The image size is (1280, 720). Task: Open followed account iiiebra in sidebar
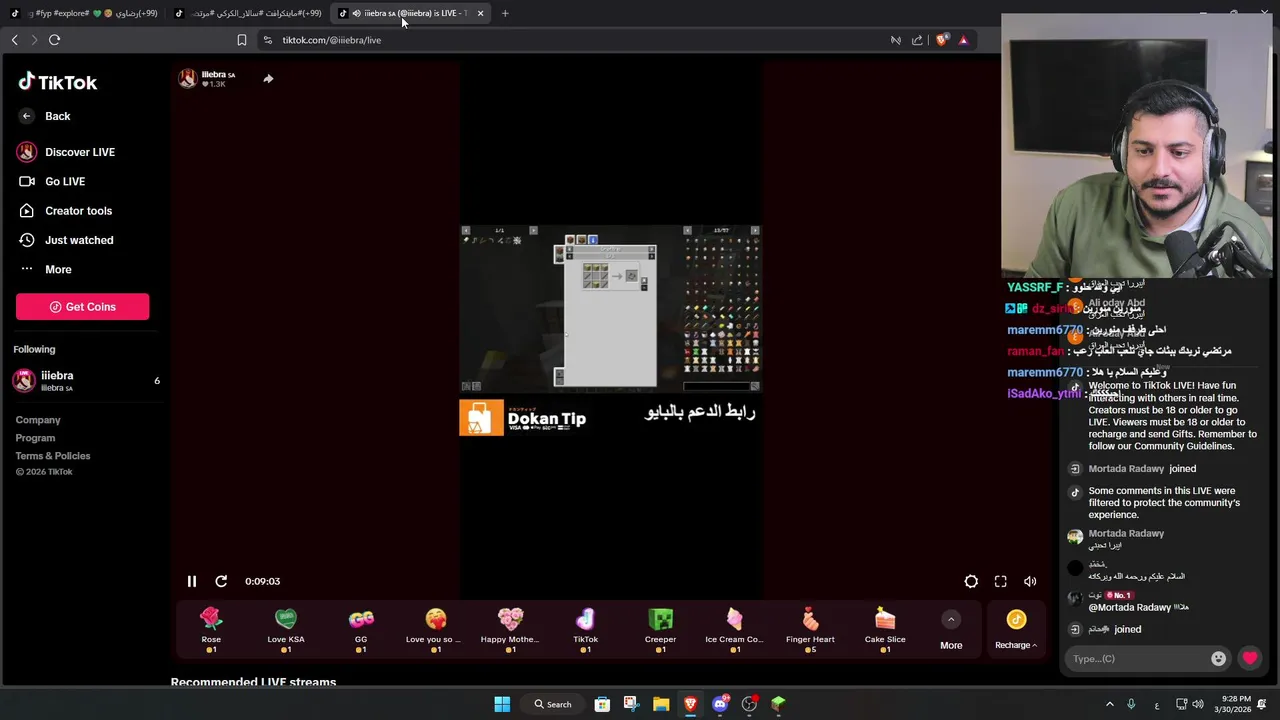[x=85, y=380]
